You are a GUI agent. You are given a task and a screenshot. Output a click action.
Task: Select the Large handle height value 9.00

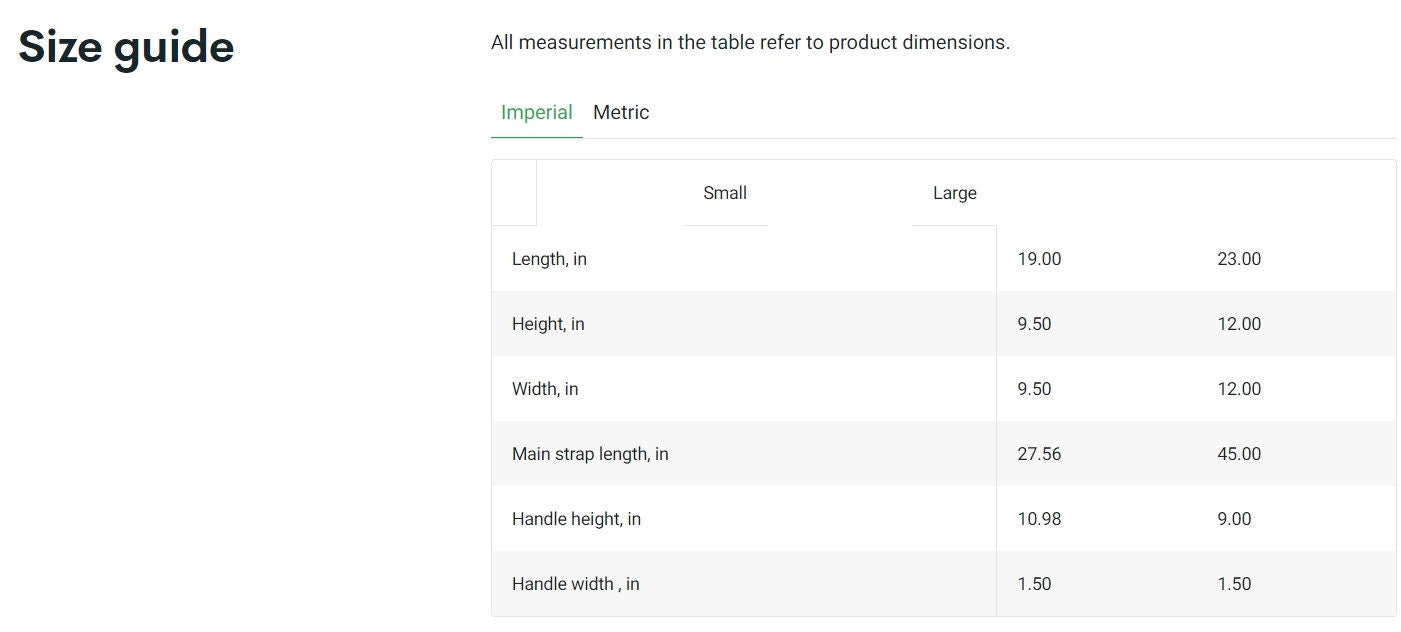(x=1234, y=519)
